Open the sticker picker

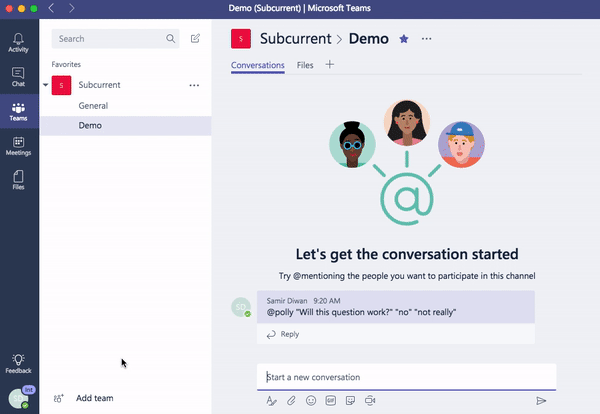(x=350, y=401)
